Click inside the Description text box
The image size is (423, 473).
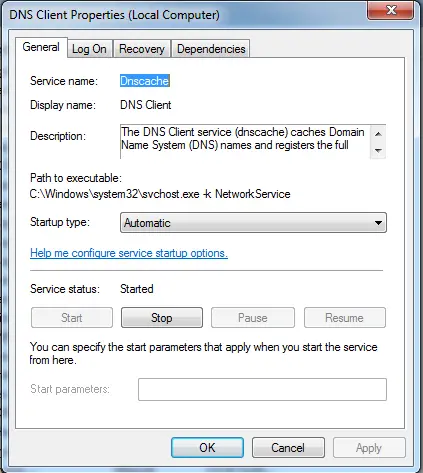point(245,141)
